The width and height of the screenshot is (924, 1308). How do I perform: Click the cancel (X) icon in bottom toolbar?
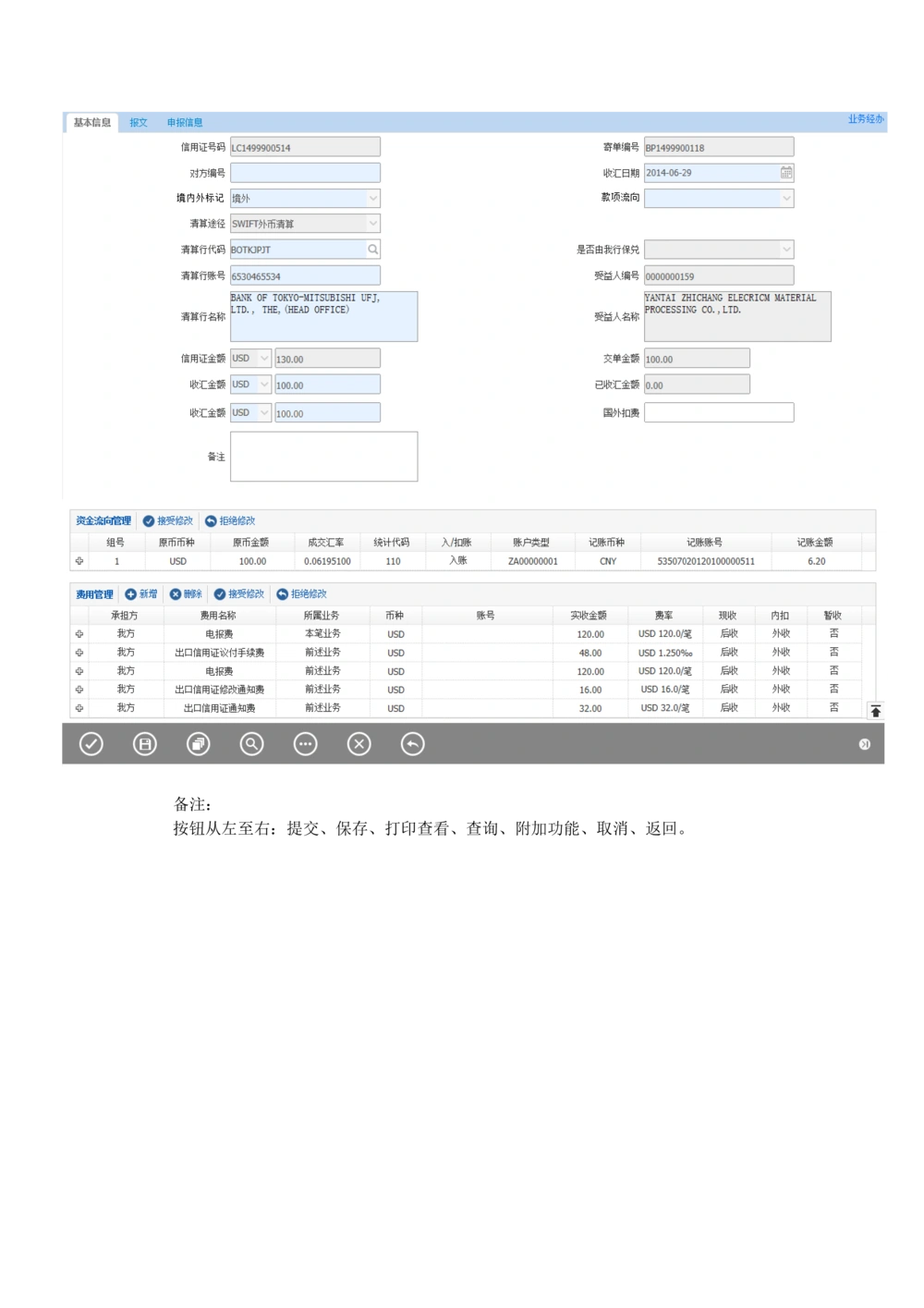(x=359, y=743)
